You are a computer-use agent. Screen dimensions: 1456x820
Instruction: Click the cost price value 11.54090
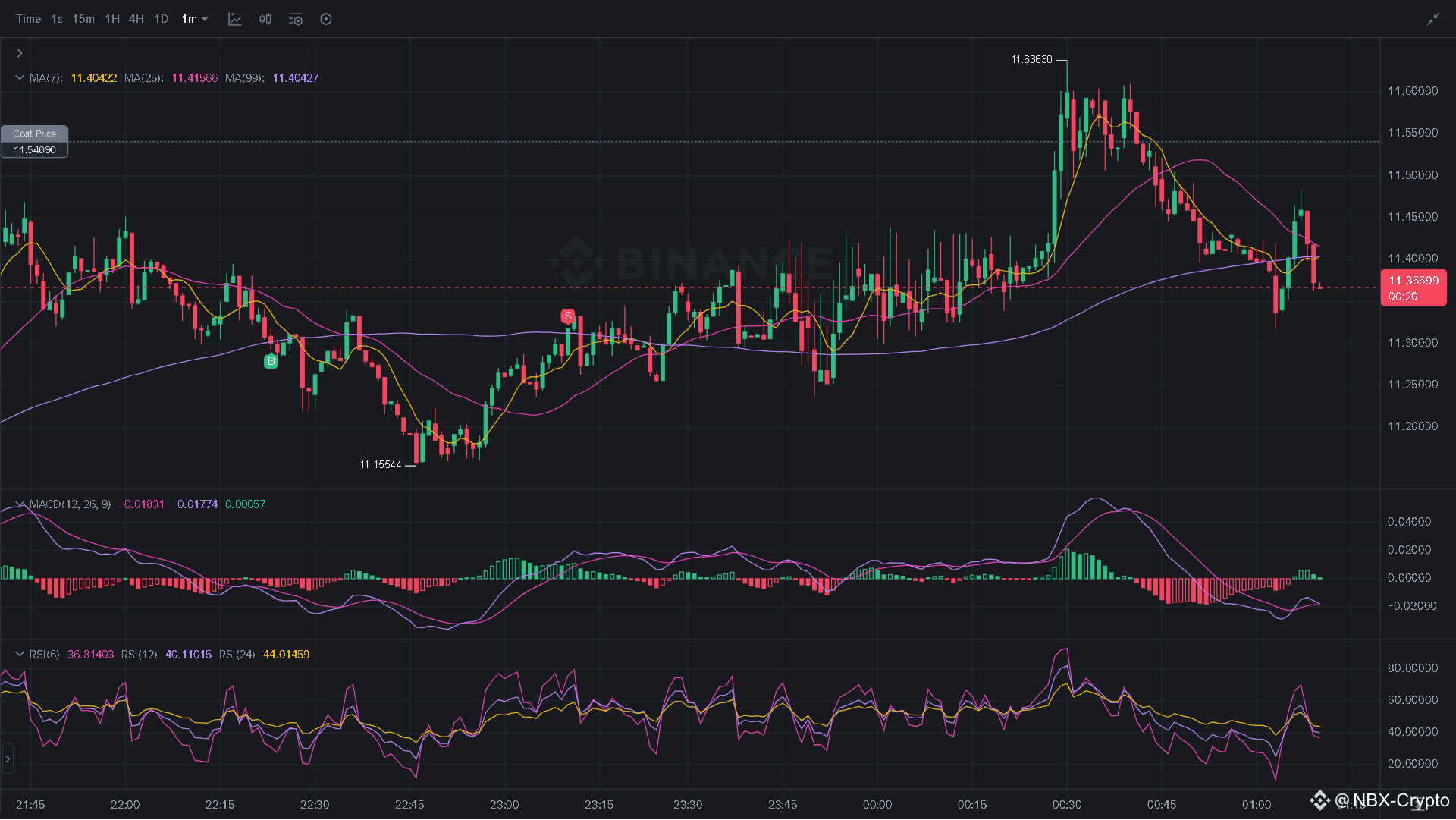coord(35,150)
